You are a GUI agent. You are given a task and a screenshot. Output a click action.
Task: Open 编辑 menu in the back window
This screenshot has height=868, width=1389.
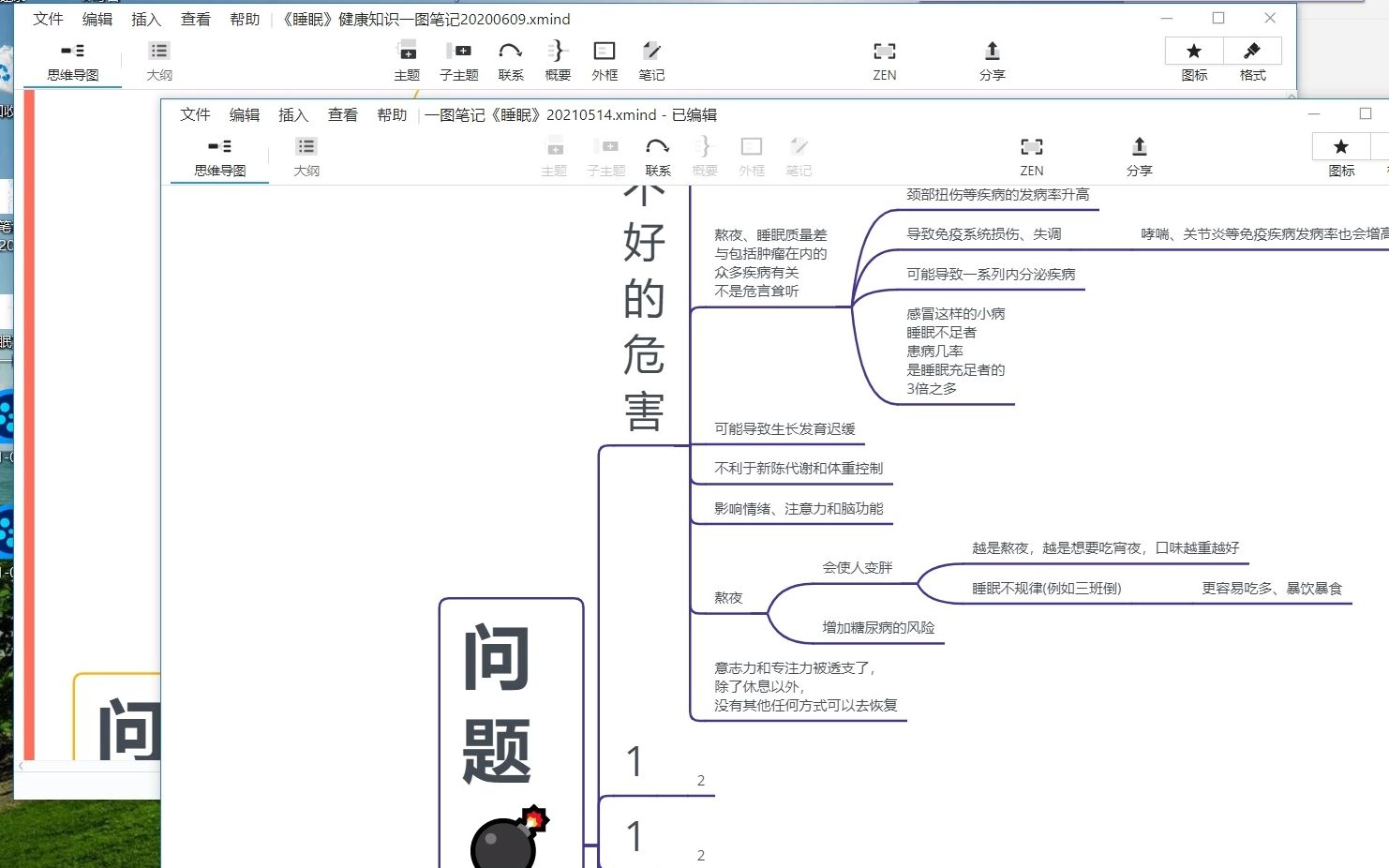coord(97,19)
